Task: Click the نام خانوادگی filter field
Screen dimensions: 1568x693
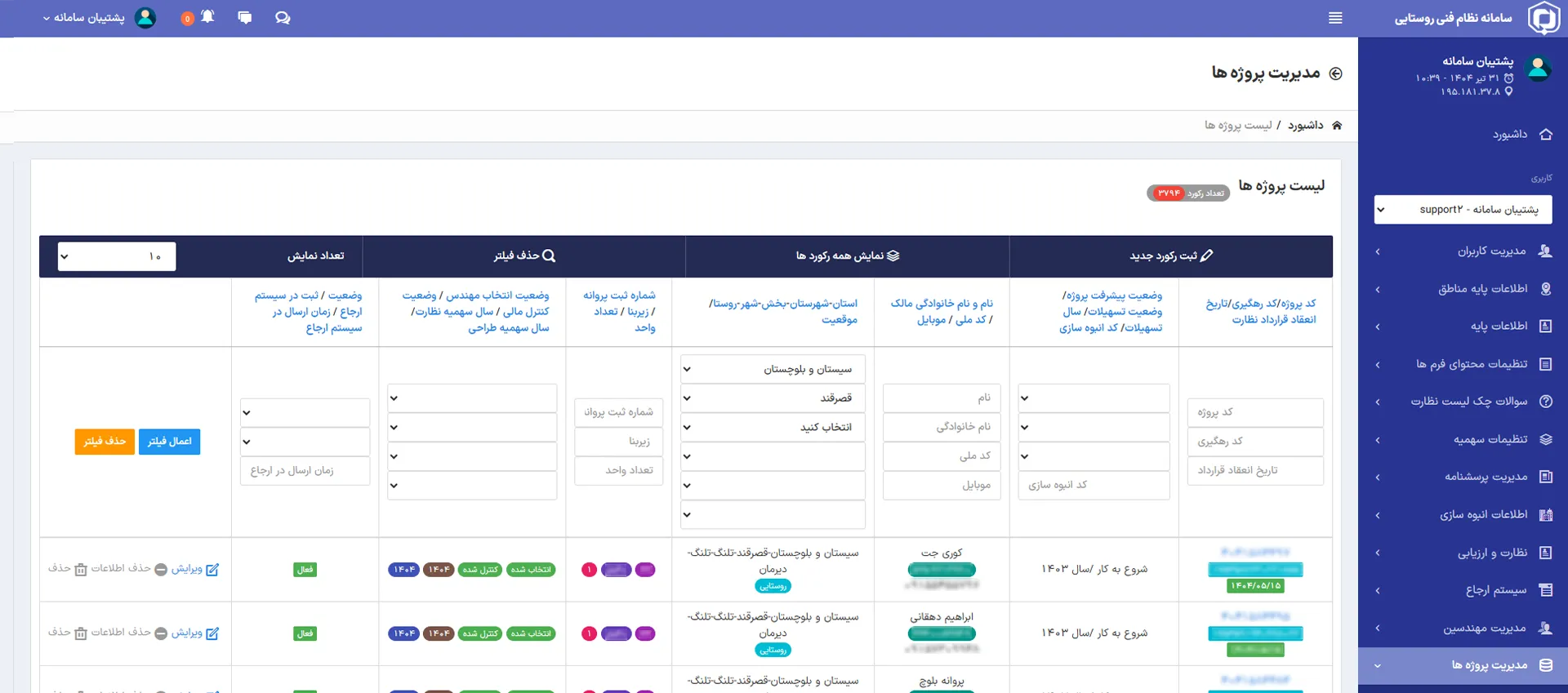Action: (942, 427)
